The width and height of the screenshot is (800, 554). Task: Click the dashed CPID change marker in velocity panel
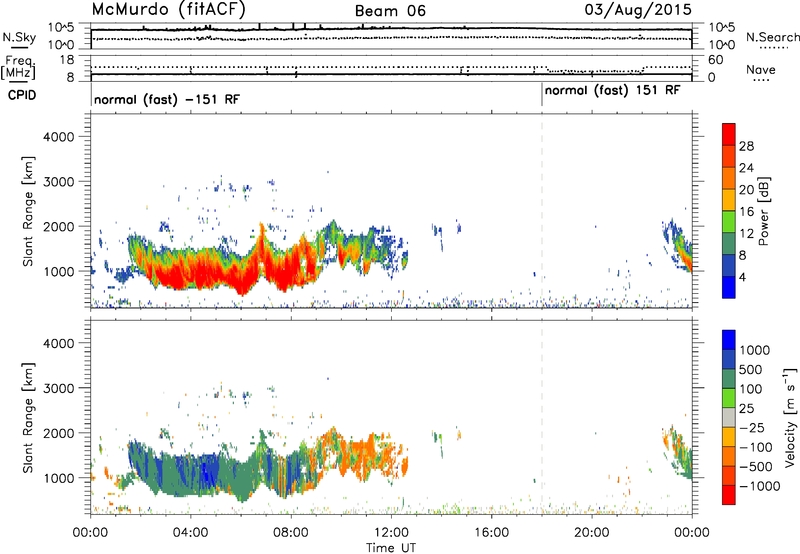[542, 418]
